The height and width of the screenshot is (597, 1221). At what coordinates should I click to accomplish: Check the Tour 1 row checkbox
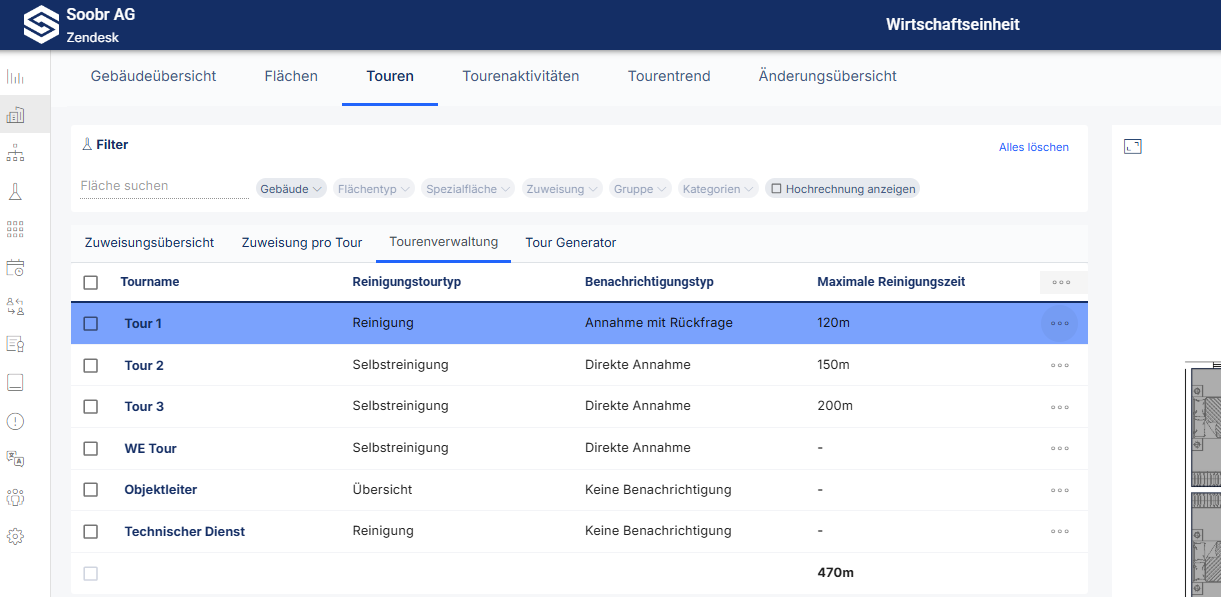coord(91,324)
